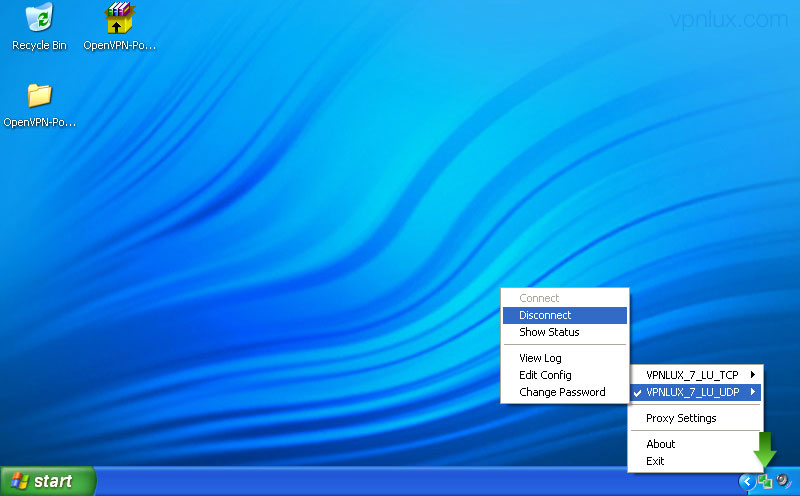Open Proxy Settings from the tray menu
The image size is (800, 496).
tap(696, 418)
